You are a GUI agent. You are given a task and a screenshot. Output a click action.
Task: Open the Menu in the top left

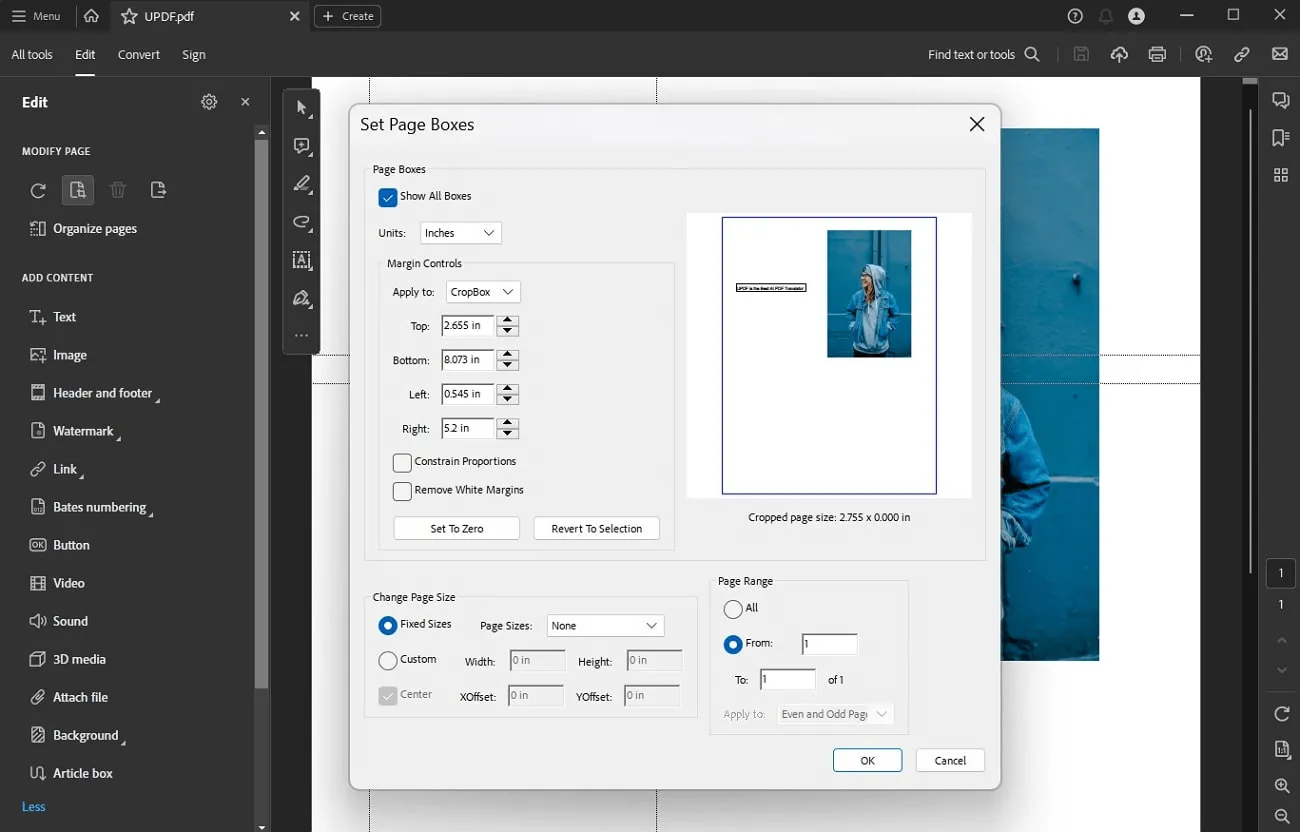[37, 15]
